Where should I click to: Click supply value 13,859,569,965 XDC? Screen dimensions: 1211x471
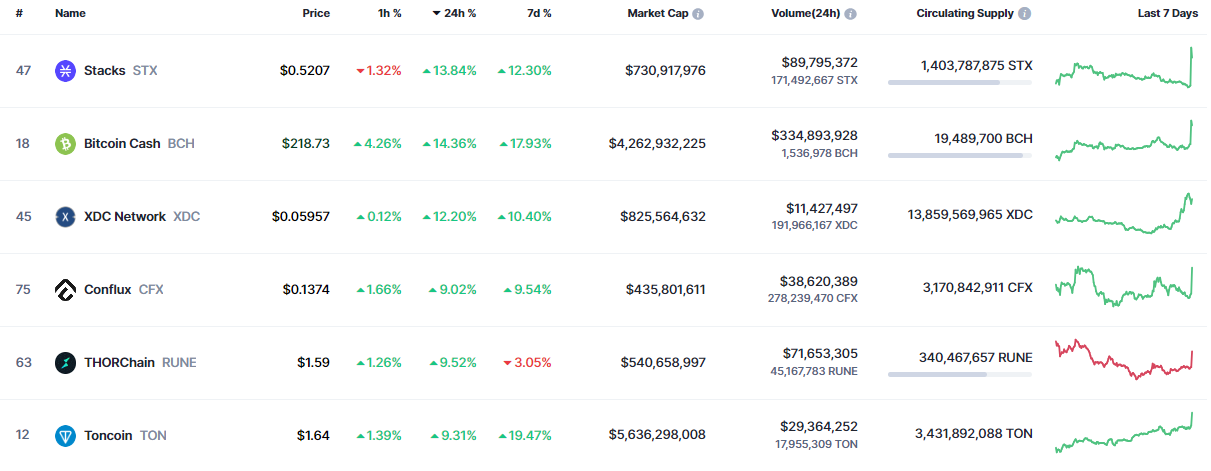[x=970, y=216]
